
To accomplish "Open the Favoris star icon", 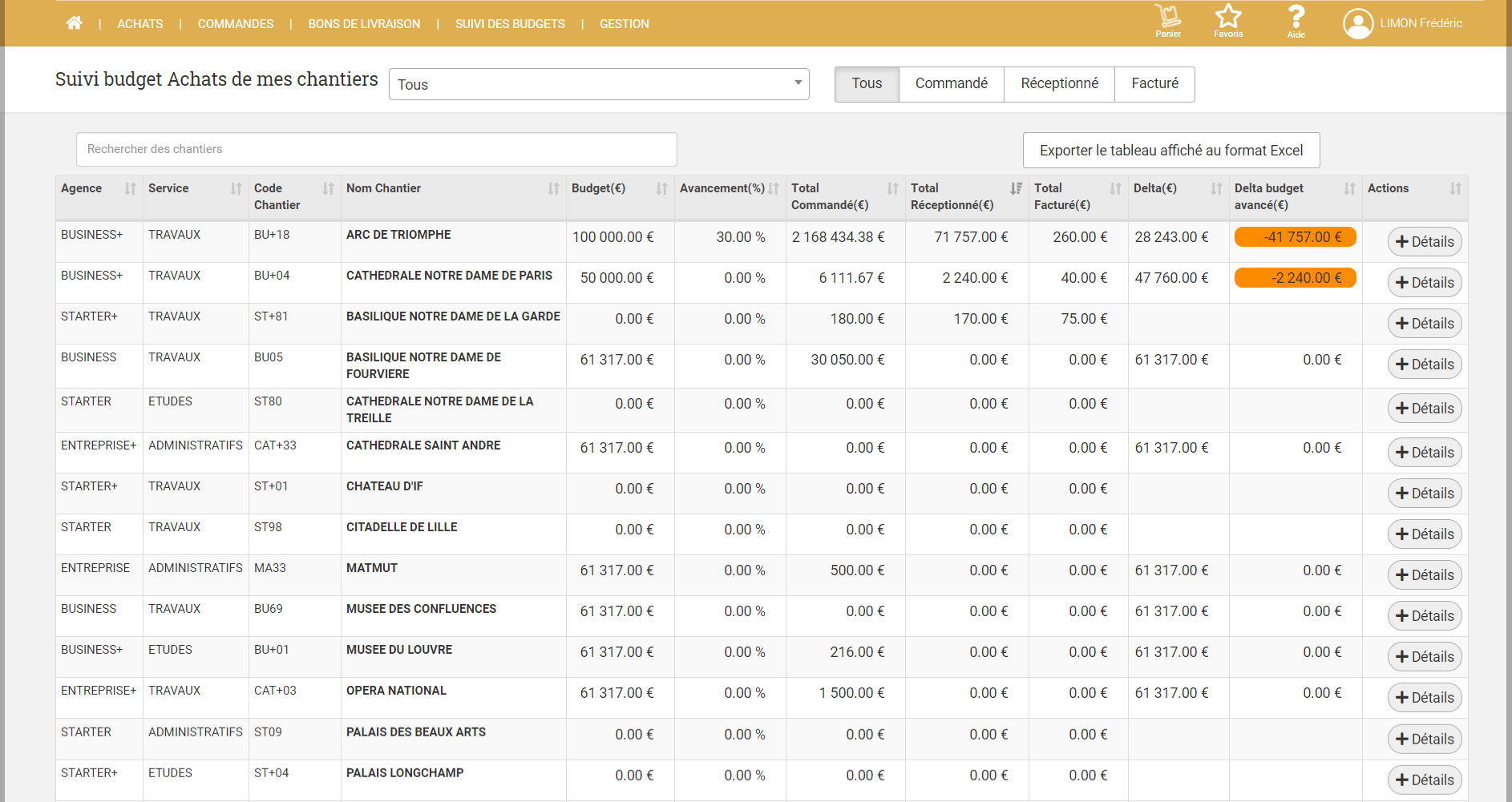I will pyautogui.click(x=1228, y=20).
